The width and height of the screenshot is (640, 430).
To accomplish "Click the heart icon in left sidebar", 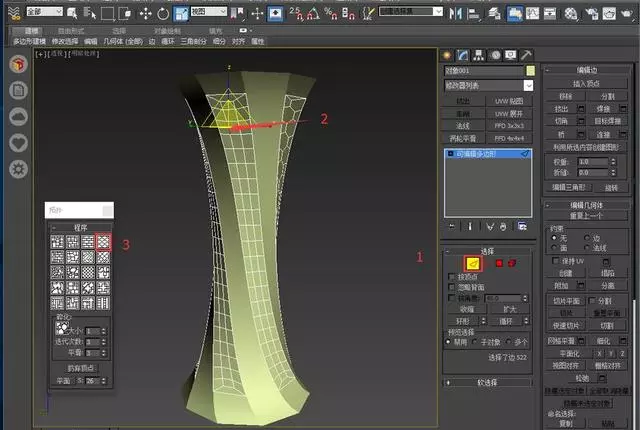I will click(x=18, y=142).
